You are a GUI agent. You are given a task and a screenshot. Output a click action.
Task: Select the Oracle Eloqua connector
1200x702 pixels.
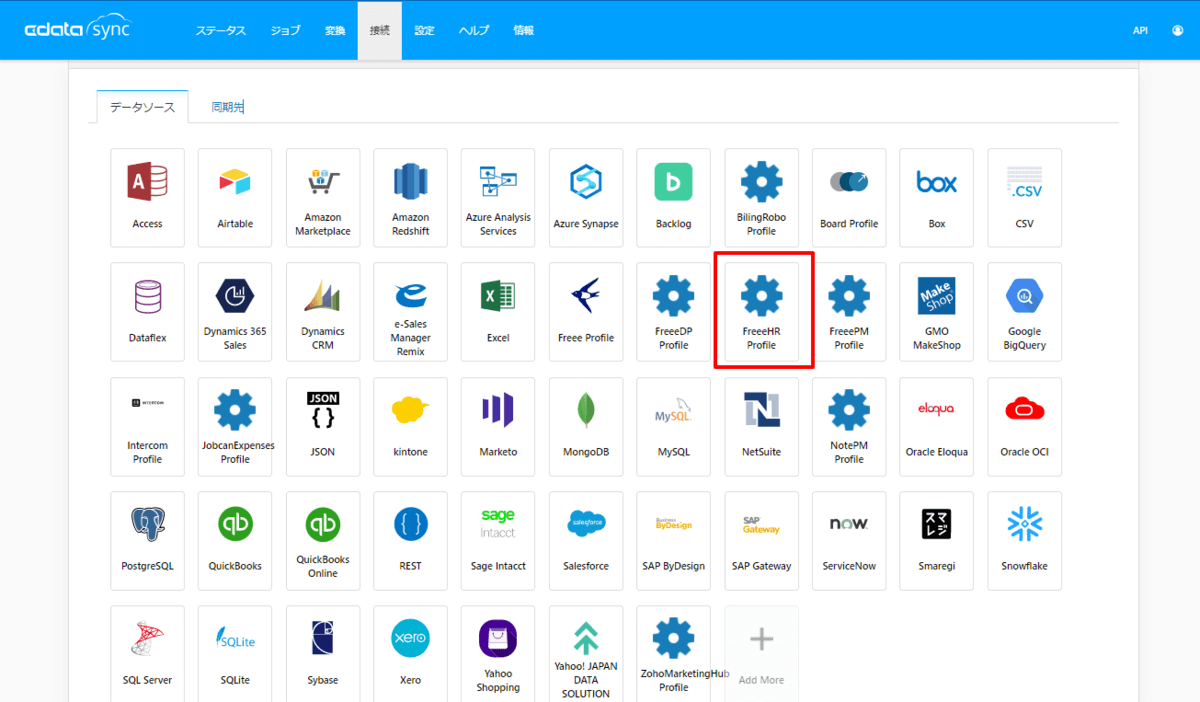point(937,426)
